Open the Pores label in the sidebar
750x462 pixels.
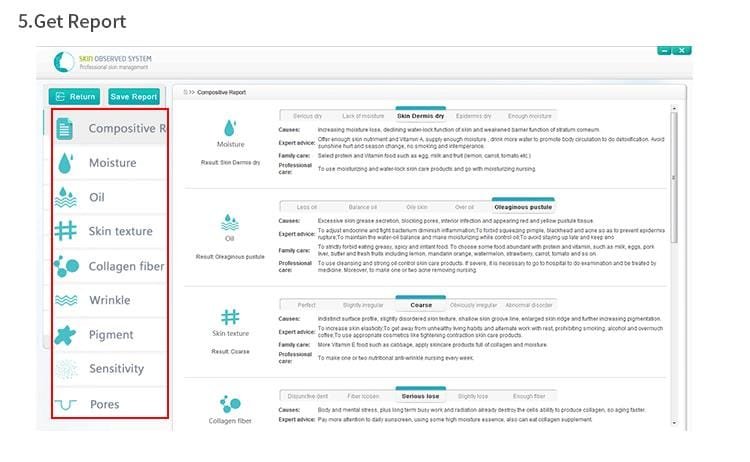(x=105, y=404)
